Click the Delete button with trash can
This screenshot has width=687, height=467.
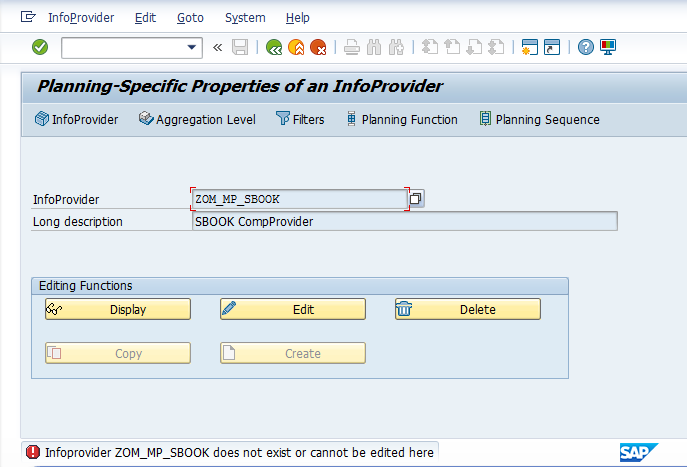point(467,309)
